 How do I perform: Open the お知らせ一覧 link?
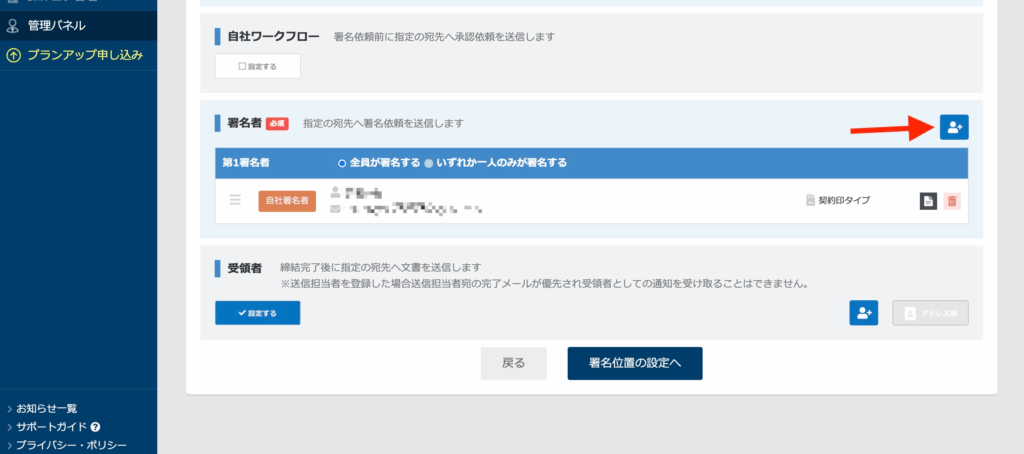(46, 409)
